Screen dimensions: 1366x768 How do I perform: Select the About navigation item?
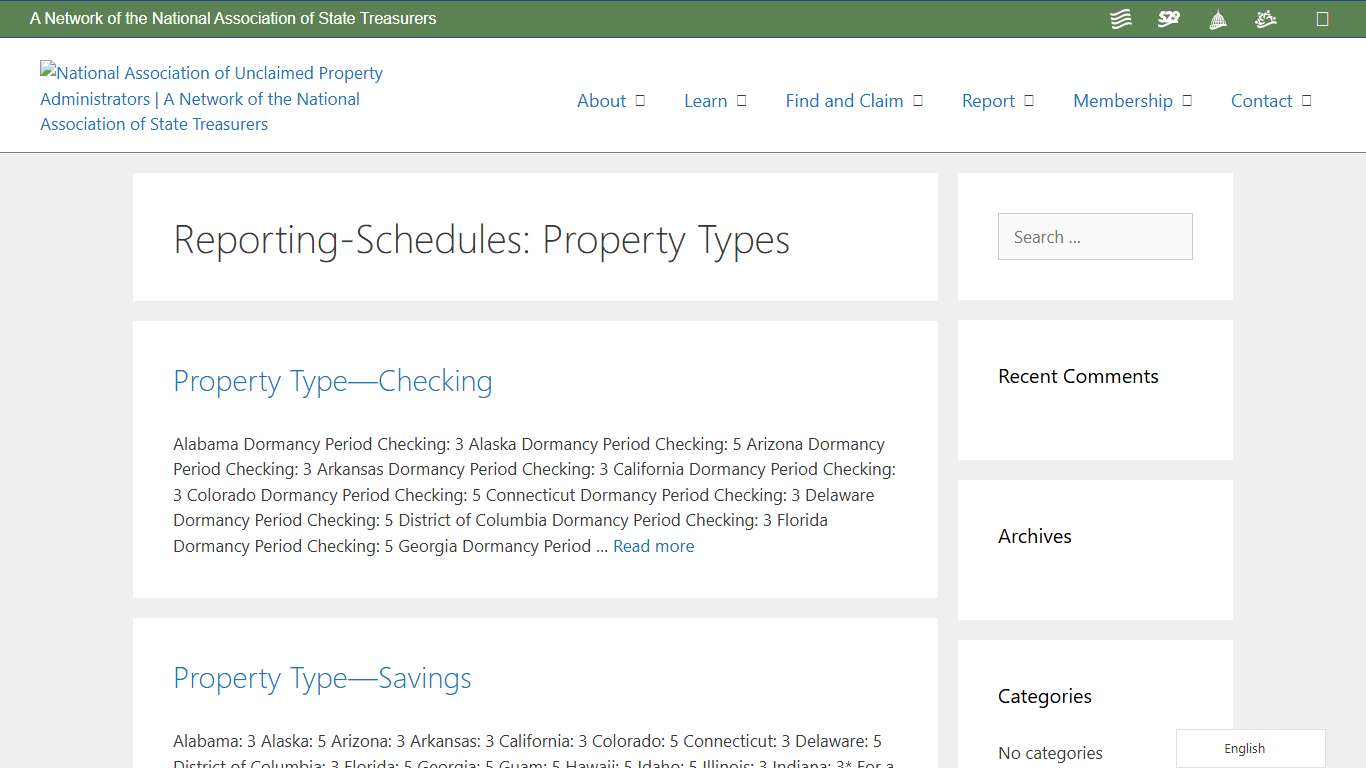[601, 101]
